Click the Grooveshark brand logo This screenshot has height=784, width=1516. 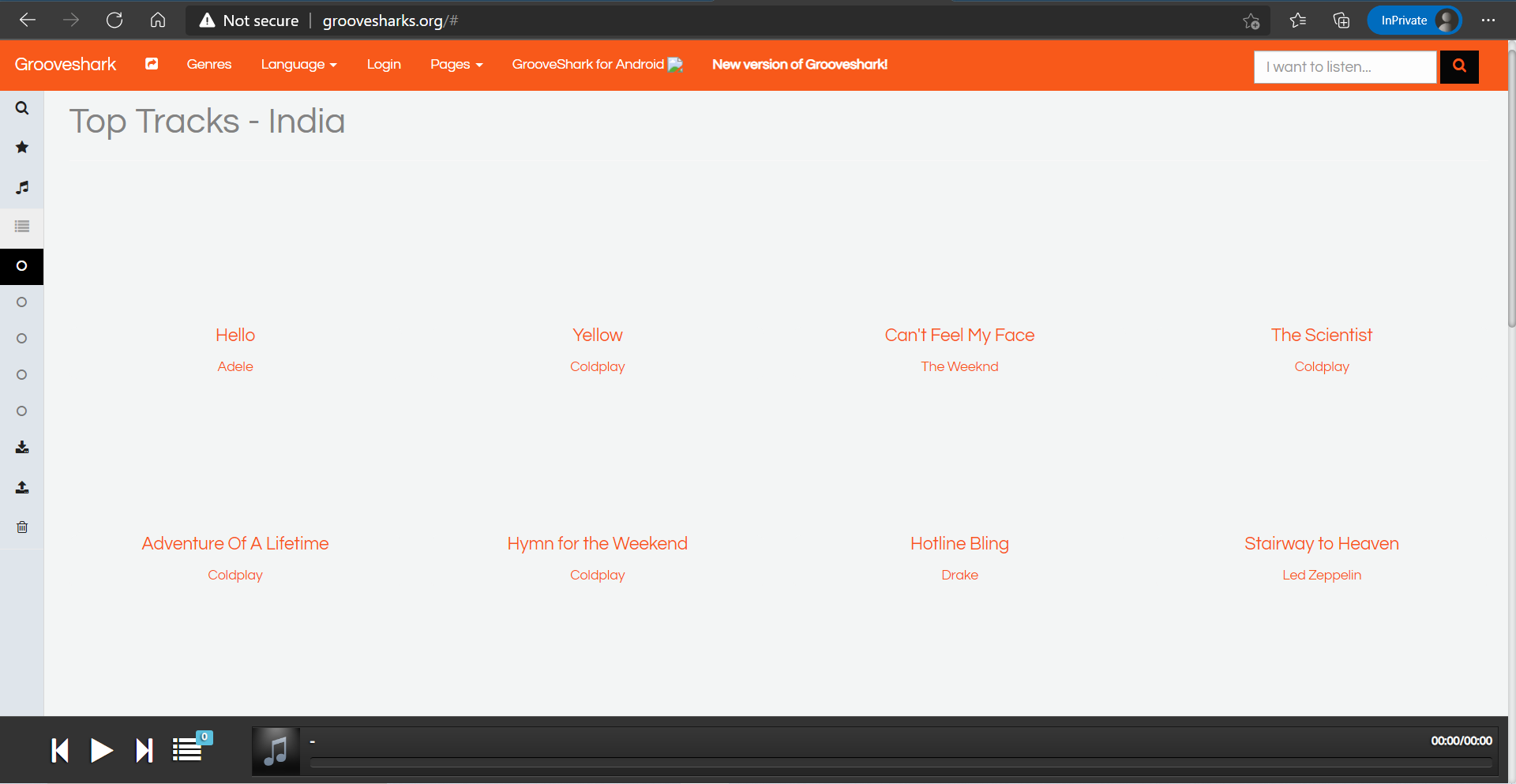66,64
